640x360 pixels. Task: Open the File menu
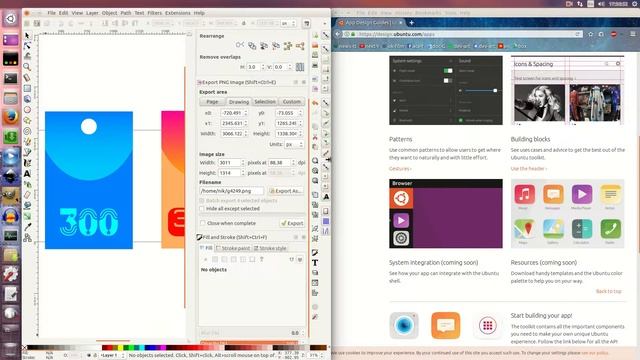click(51, 13)
